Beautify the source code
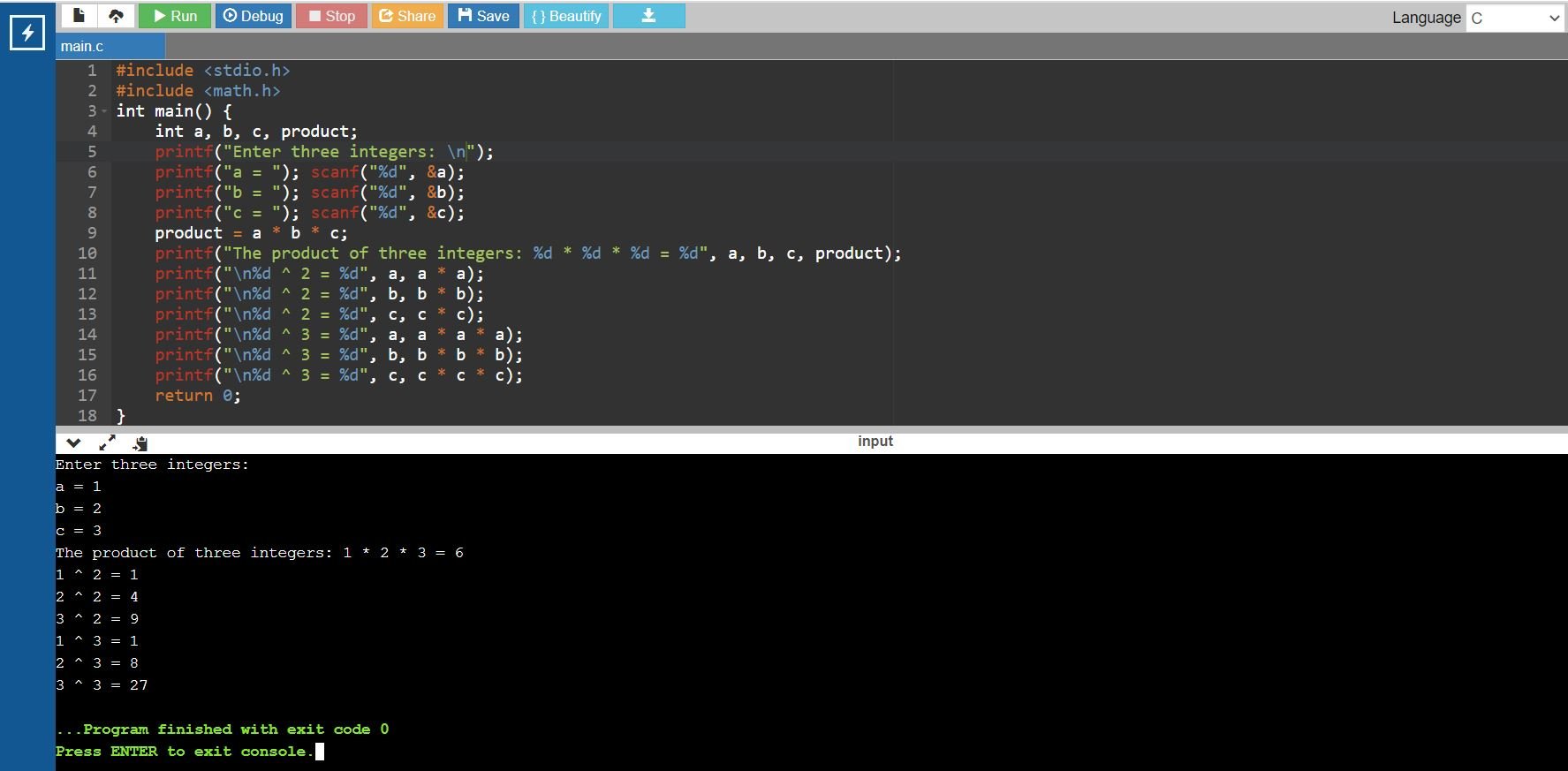 tap(566, 16)
